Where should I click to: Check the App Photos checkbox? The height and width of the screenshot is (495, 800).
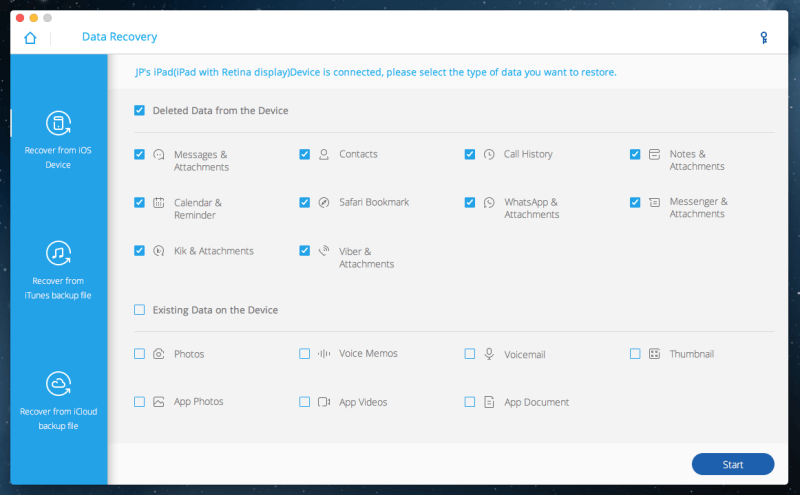click(x=139, y=402)
